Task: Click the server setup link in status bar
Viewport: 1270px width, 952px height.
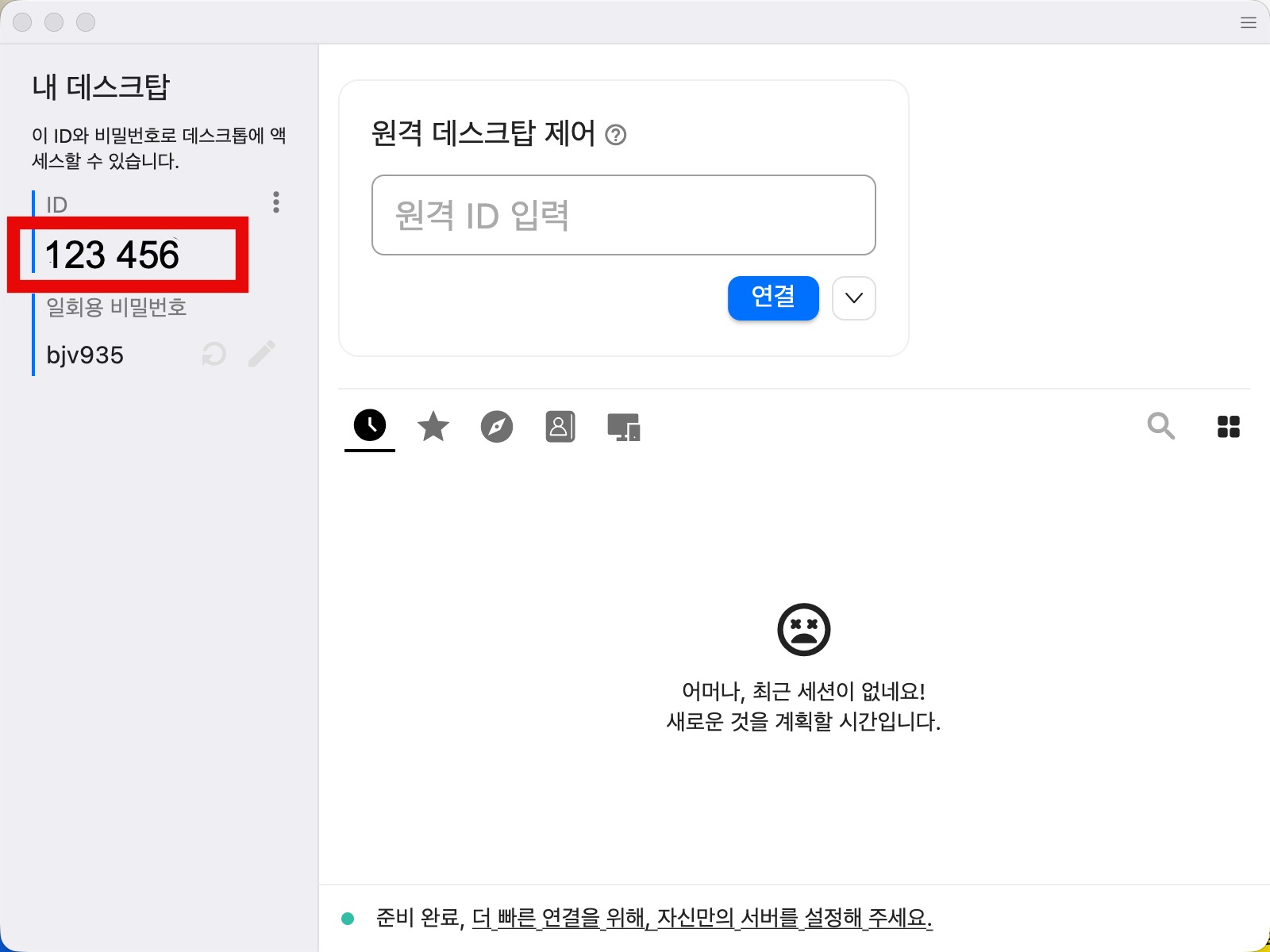Action: (x=702, y=918)
